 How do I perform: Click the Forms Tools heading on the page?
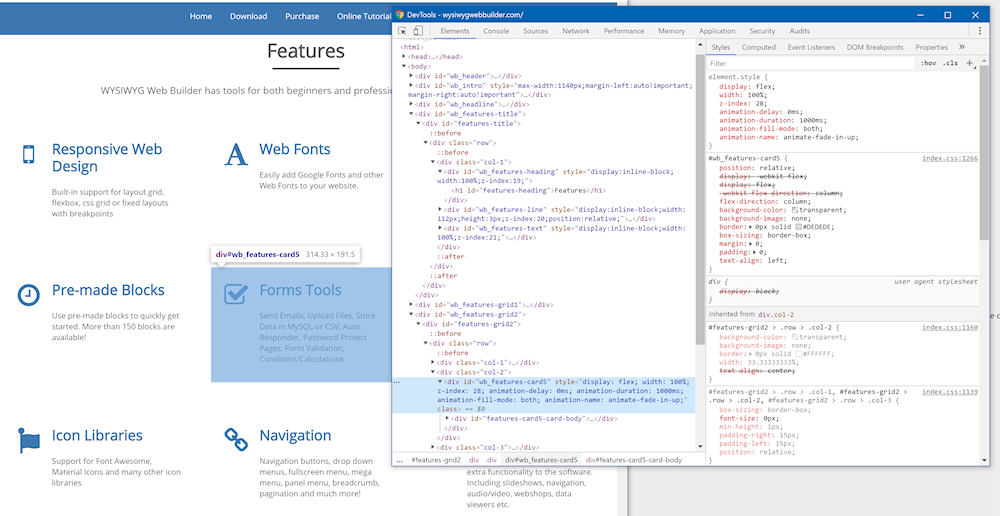(x=300, y=290)
